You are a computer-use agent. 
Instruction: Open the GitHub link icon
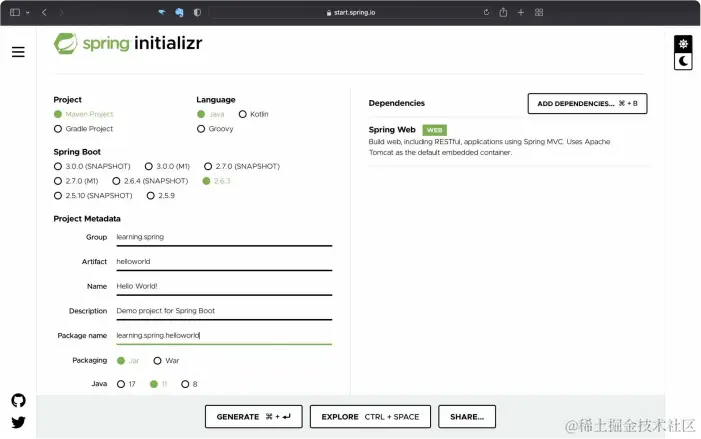tap(18, 400)
